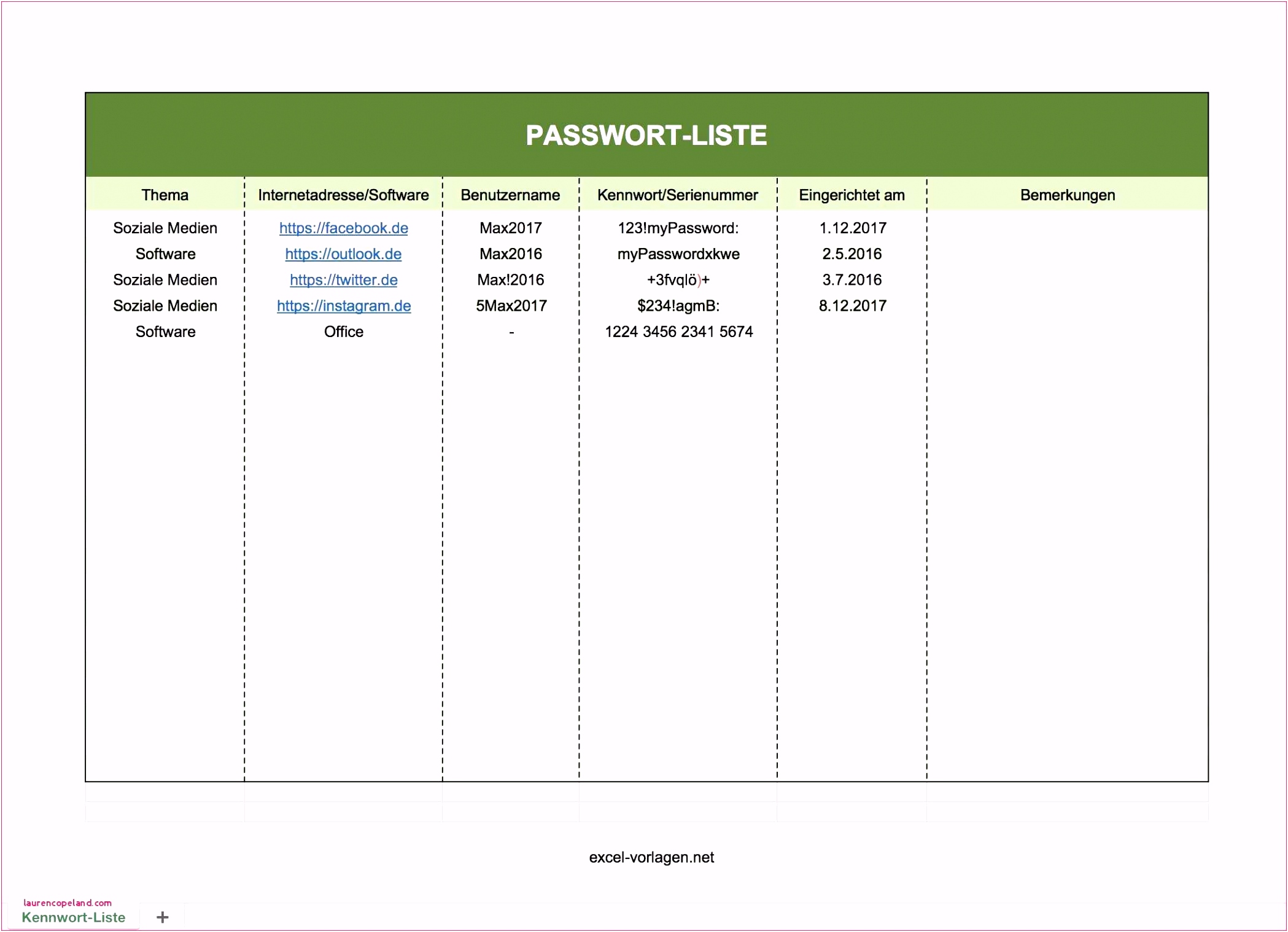Select the PASSWORT-LISTE title cell

click(646, 136)
